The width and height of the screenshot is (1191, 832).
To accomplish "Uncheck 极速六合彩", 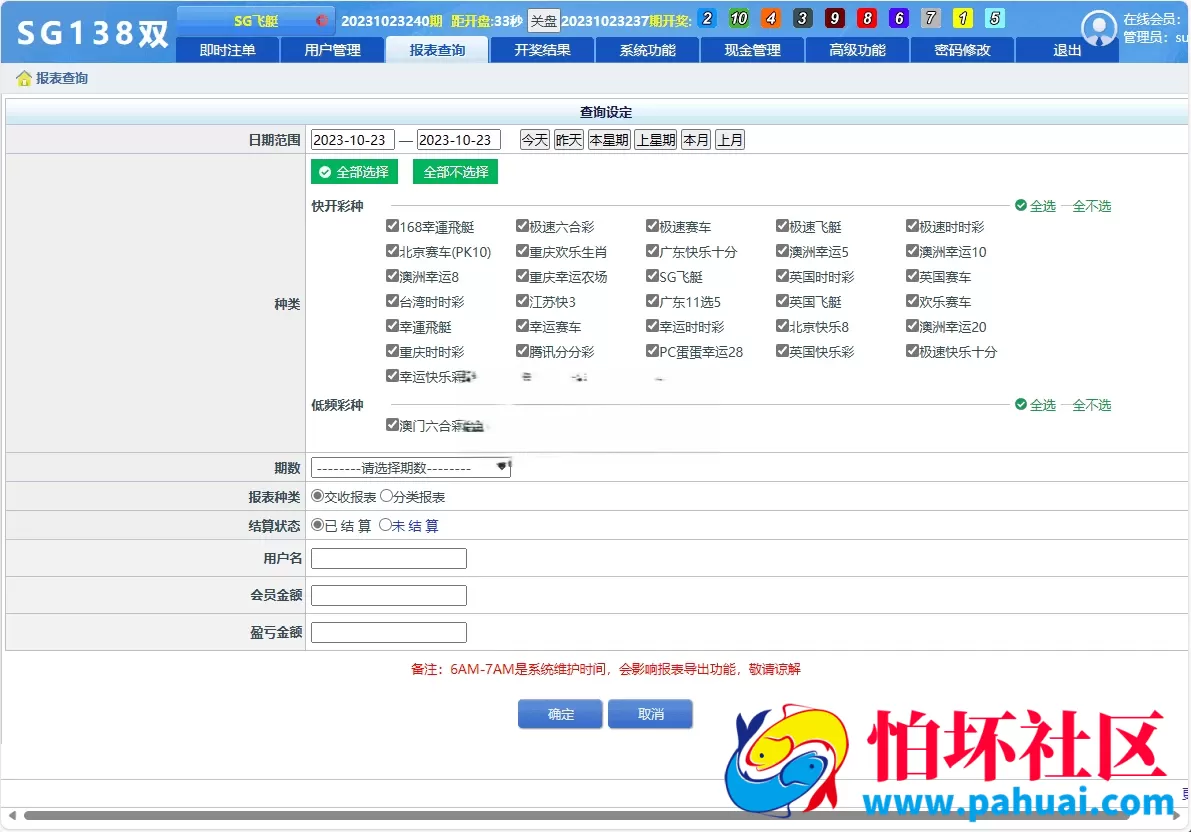I will (522, 226).
